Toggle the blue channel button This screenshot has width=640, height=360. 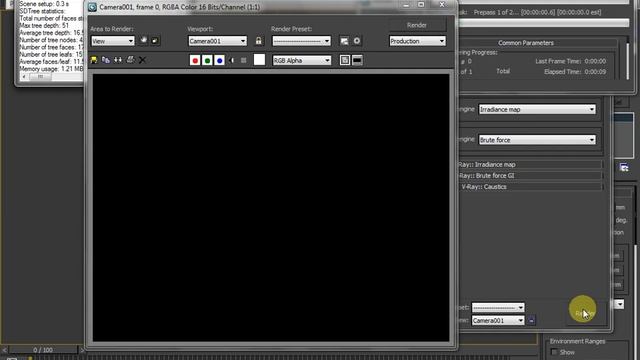220,60
